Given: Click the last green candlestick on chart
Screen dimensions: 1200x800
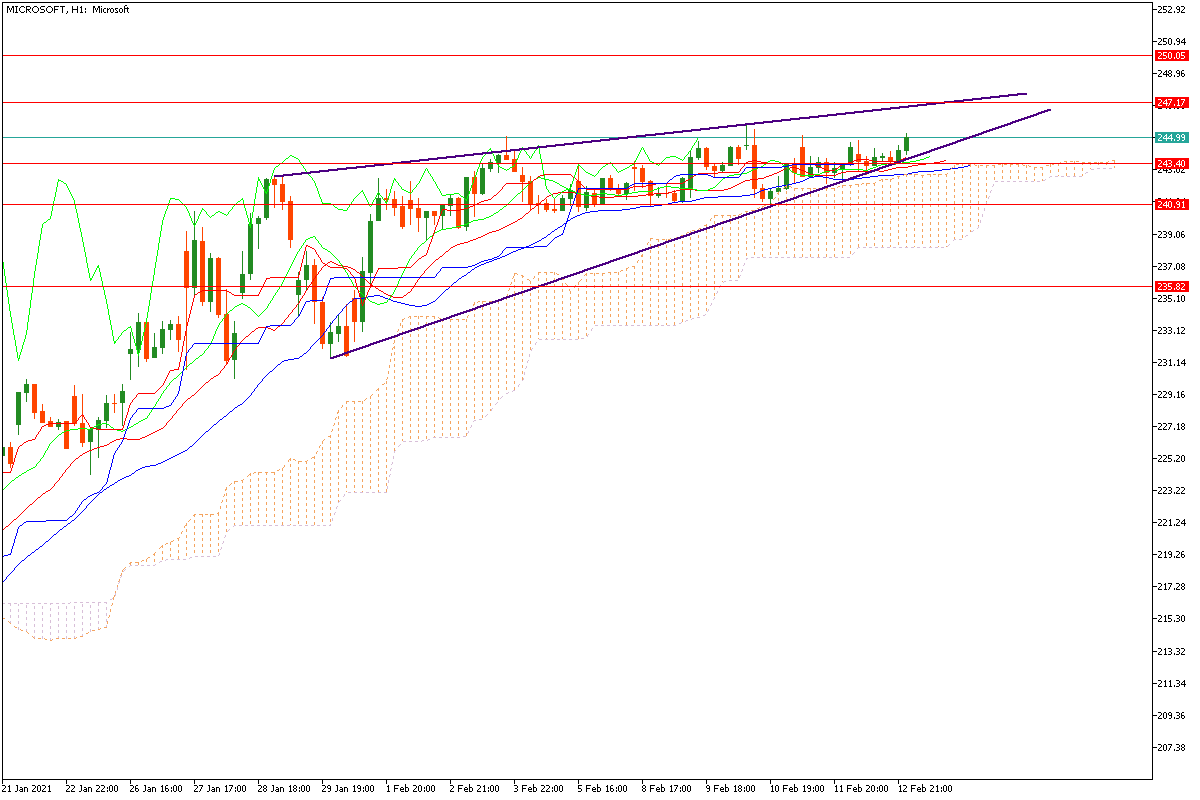Looking at the screenshot, I should click(x=907, y=144).
